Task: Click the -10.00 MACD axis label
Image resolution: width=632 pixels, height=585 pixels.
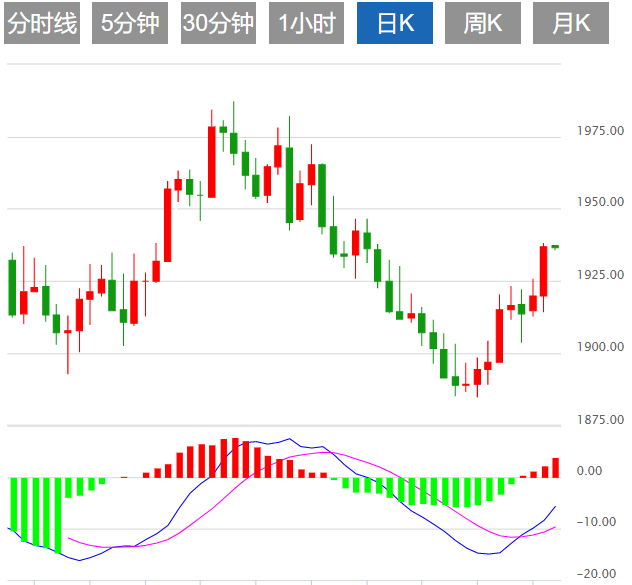Action: [x=597, y=522]
